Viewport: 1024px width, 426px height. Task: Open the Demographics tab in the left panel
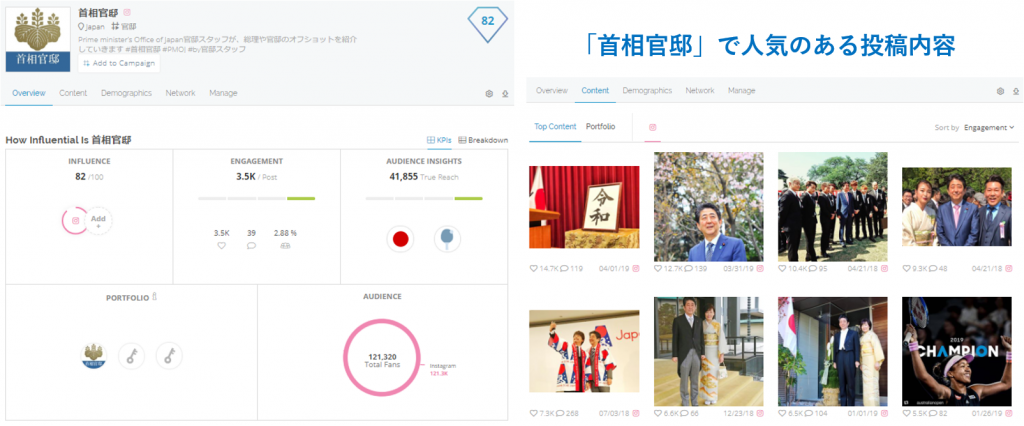[126, 93]
